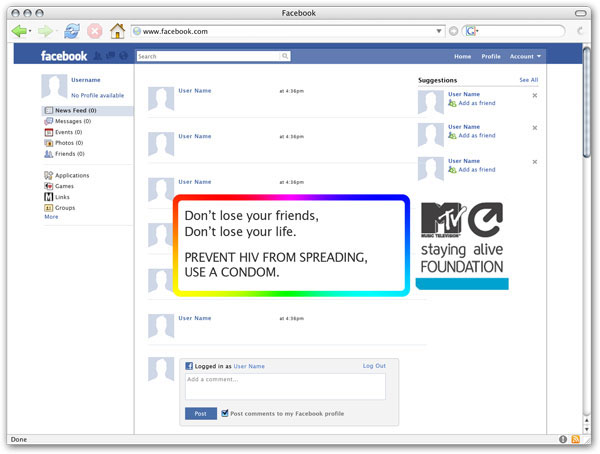Click the search magnifier icon
Screen dimensions: 600x454
pos(285,56)
